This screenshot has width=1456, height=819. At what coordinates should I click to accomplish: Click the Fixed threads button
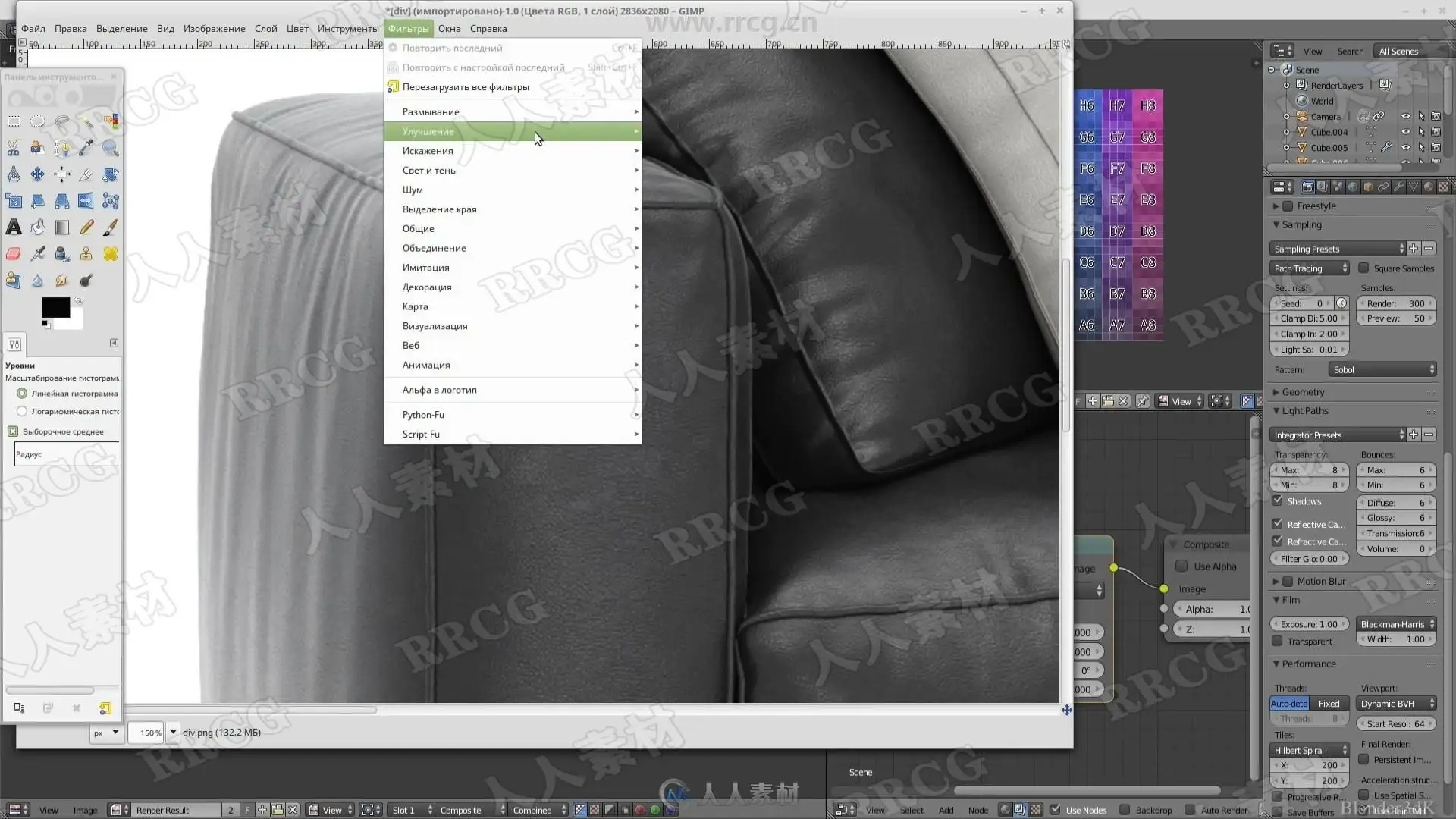(1329, 704)
